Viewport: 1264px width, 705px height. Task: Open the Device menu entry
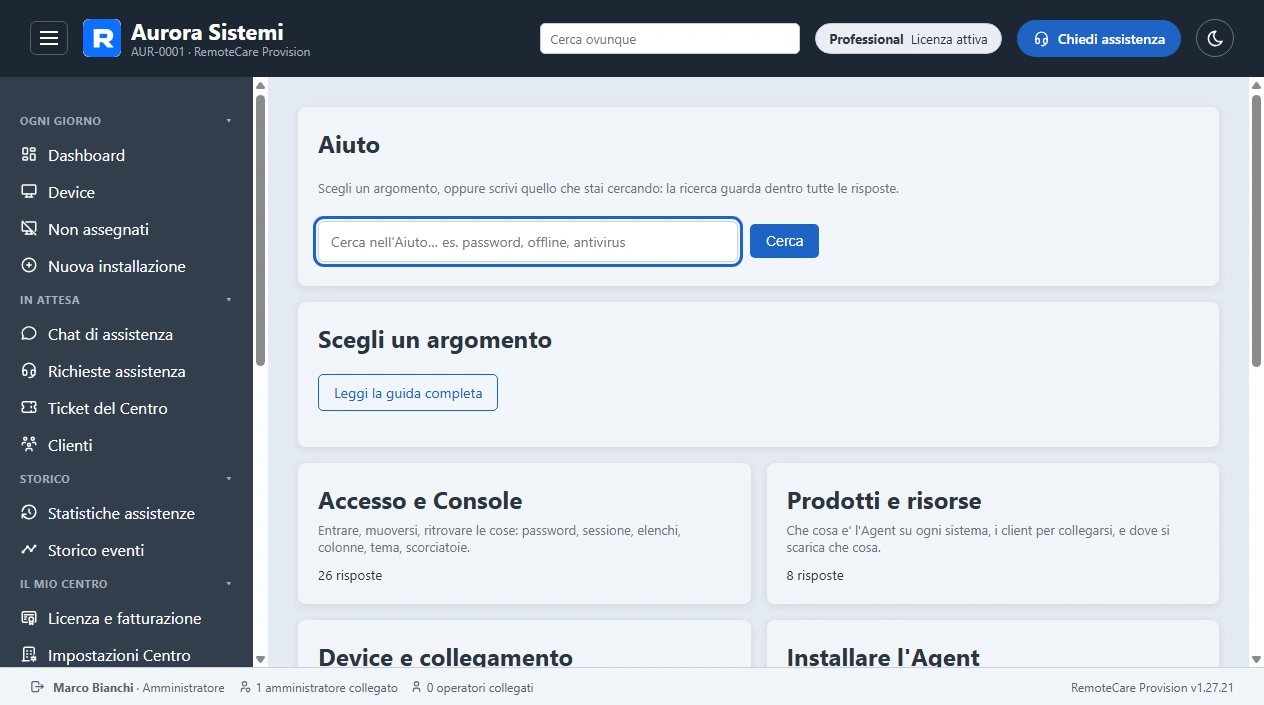click(126, 192)
